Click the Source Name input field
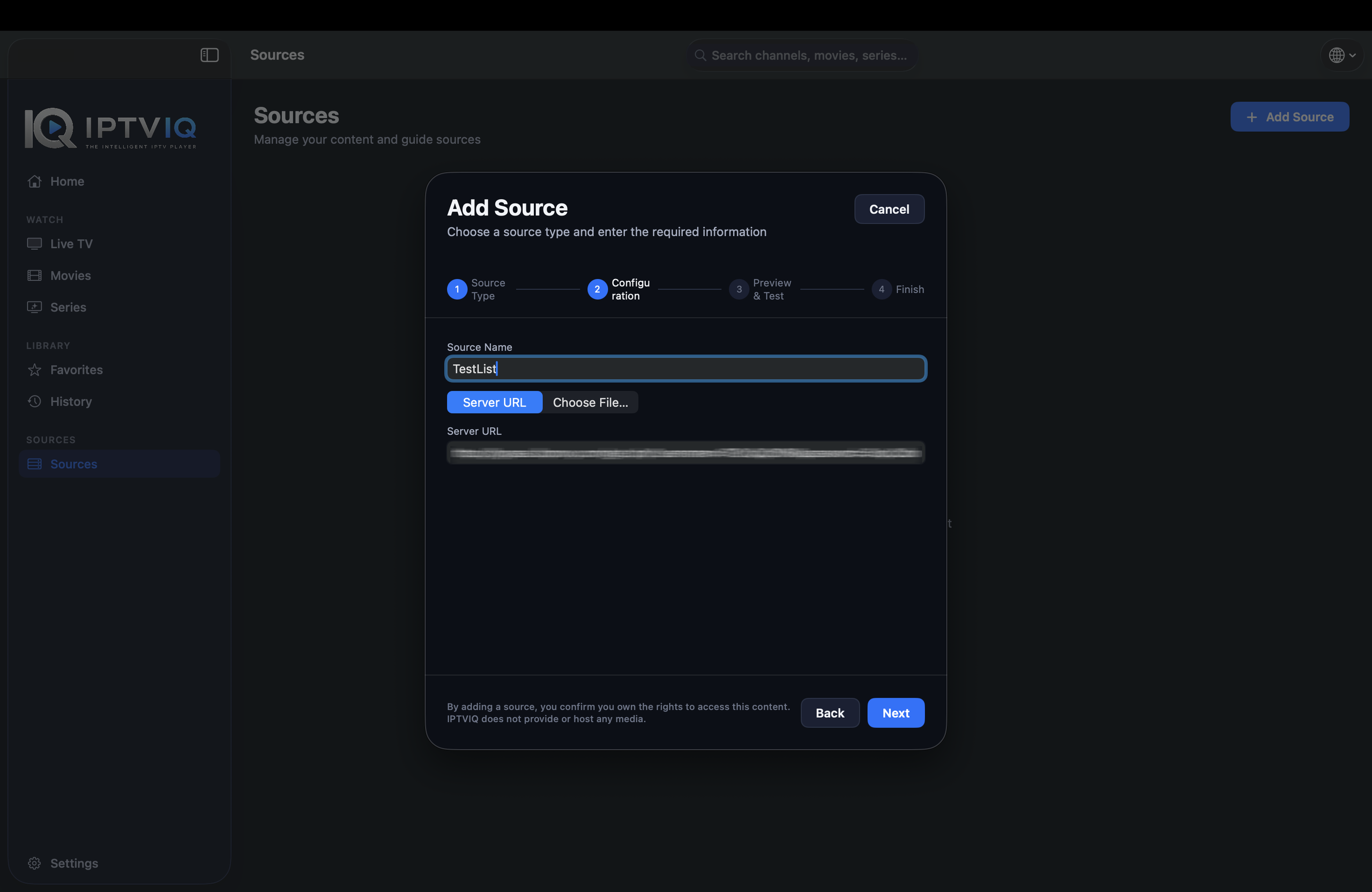The height and width of the screenshot is (892, 1372). 685,369
